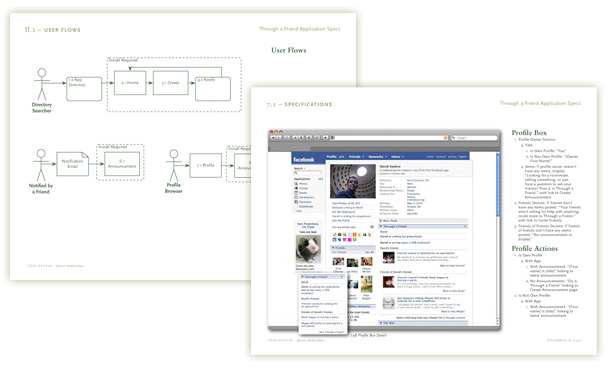610x370 pixels.
Task: Click View Photos of Me link under profile picture
Action: [346, 203]
